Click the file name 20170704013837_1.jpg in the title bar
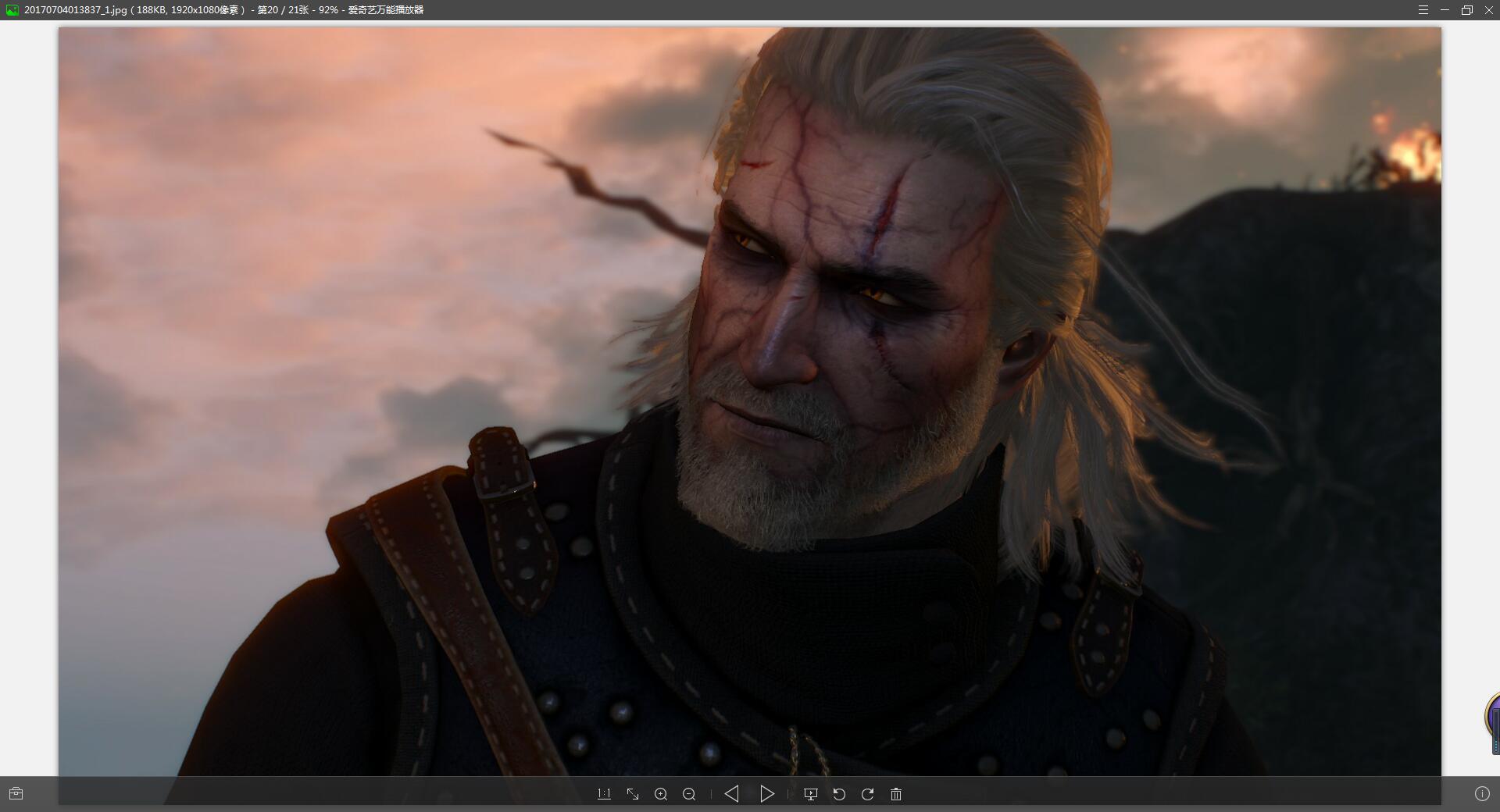The width and height of the screenshot is (1500, 812). [x=76, y=10]
